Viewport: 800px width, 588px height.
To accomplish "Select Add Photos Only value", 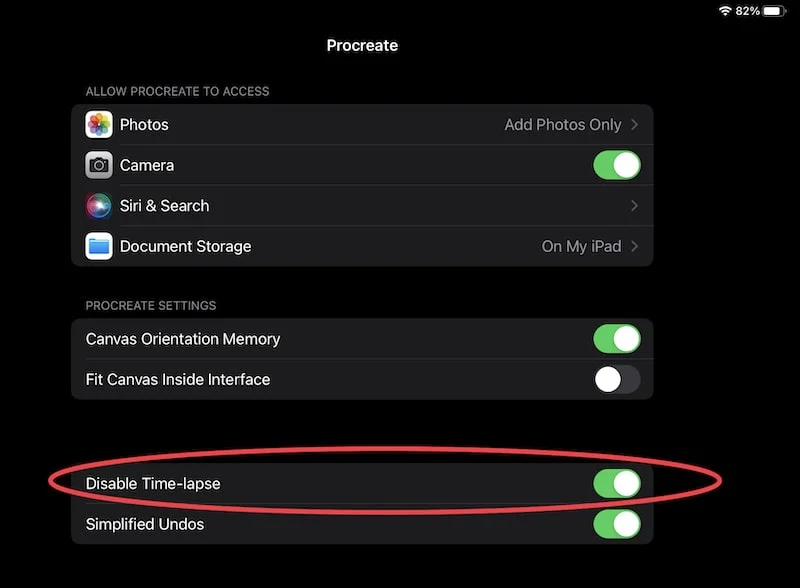I will click(x=563, y=125).
